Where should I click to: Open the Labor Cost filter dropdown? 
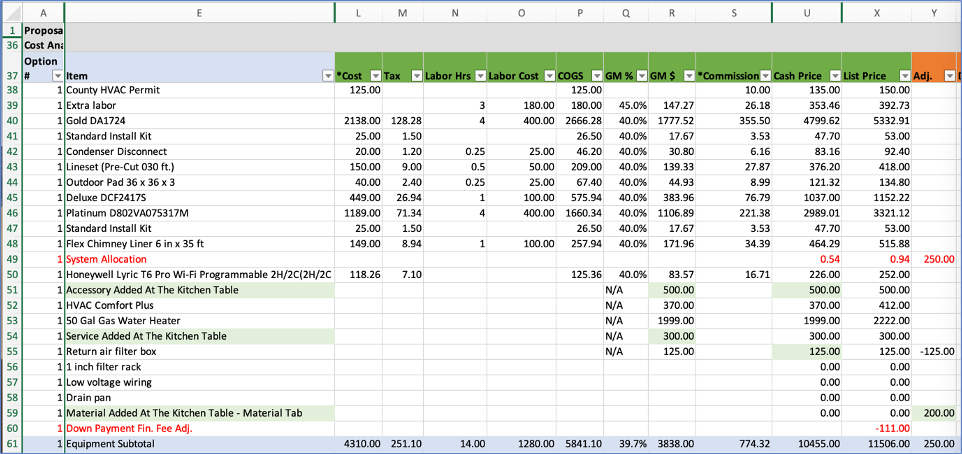pos(549,76)
